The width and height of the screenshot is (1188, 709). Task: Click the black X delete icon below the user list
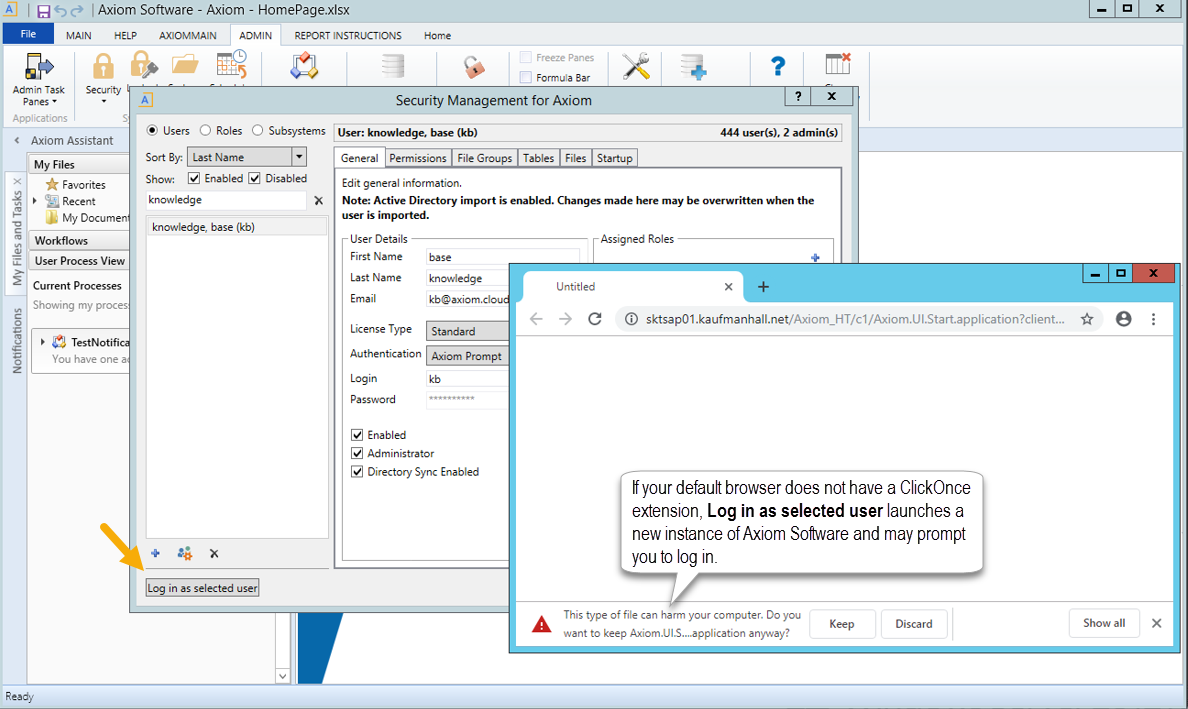pos(214,554)
